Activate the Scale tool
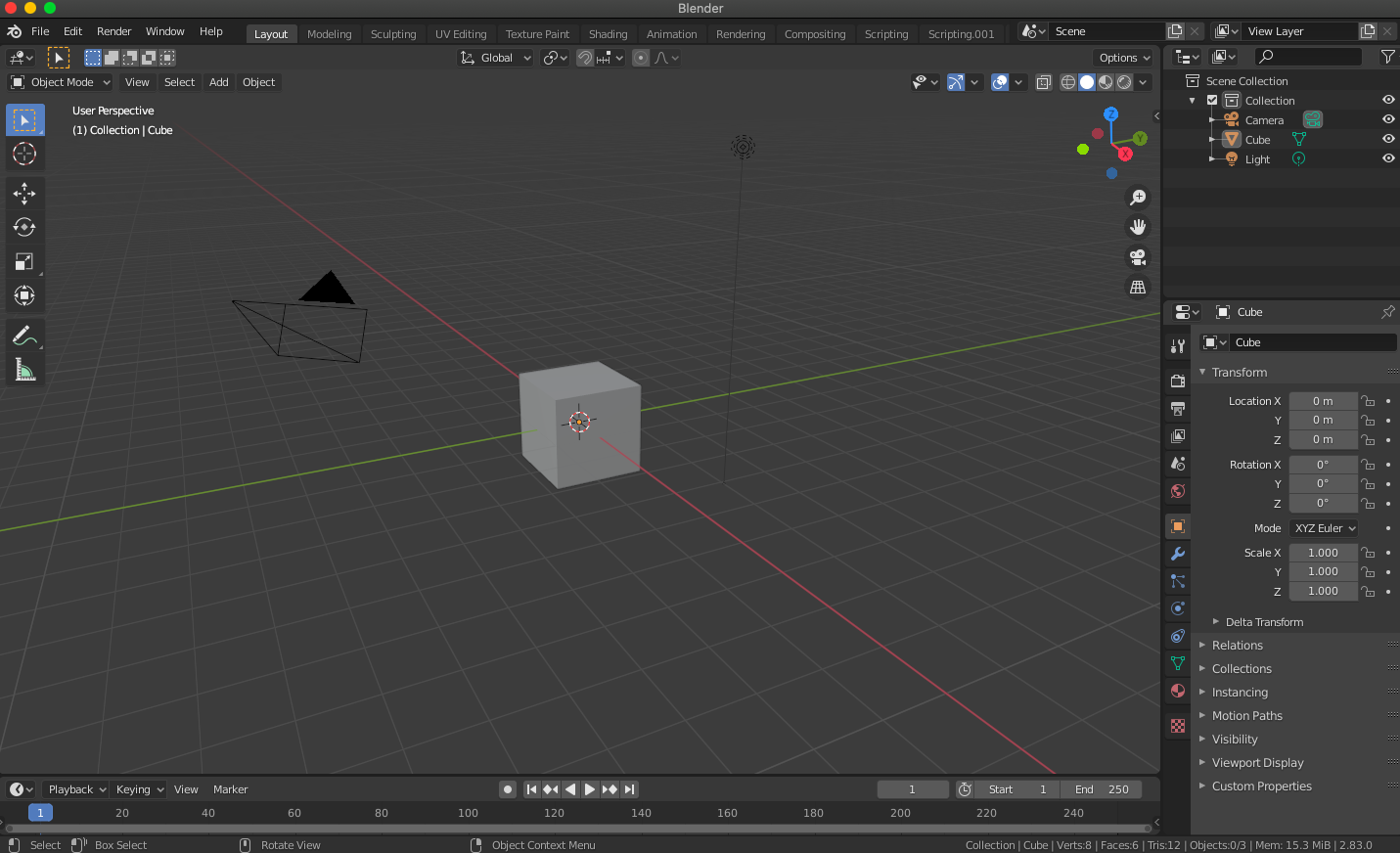Image resolution: width=1400 pixels, height=853 pixels. point(24,261)
